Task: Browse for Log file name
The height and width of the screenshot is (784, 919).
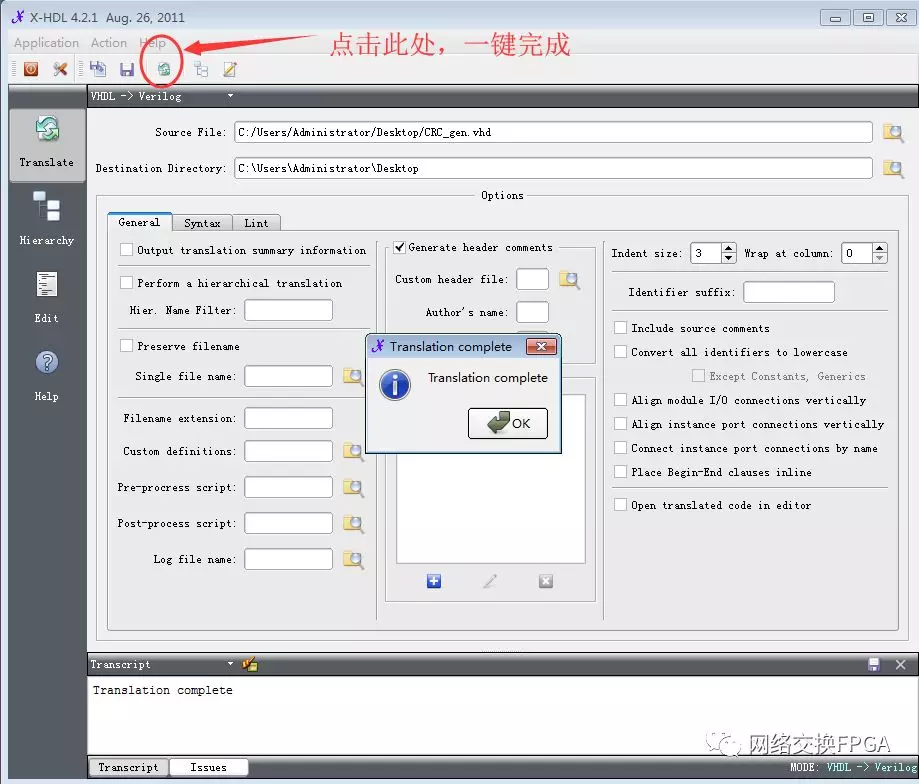Action: [353, 560]
